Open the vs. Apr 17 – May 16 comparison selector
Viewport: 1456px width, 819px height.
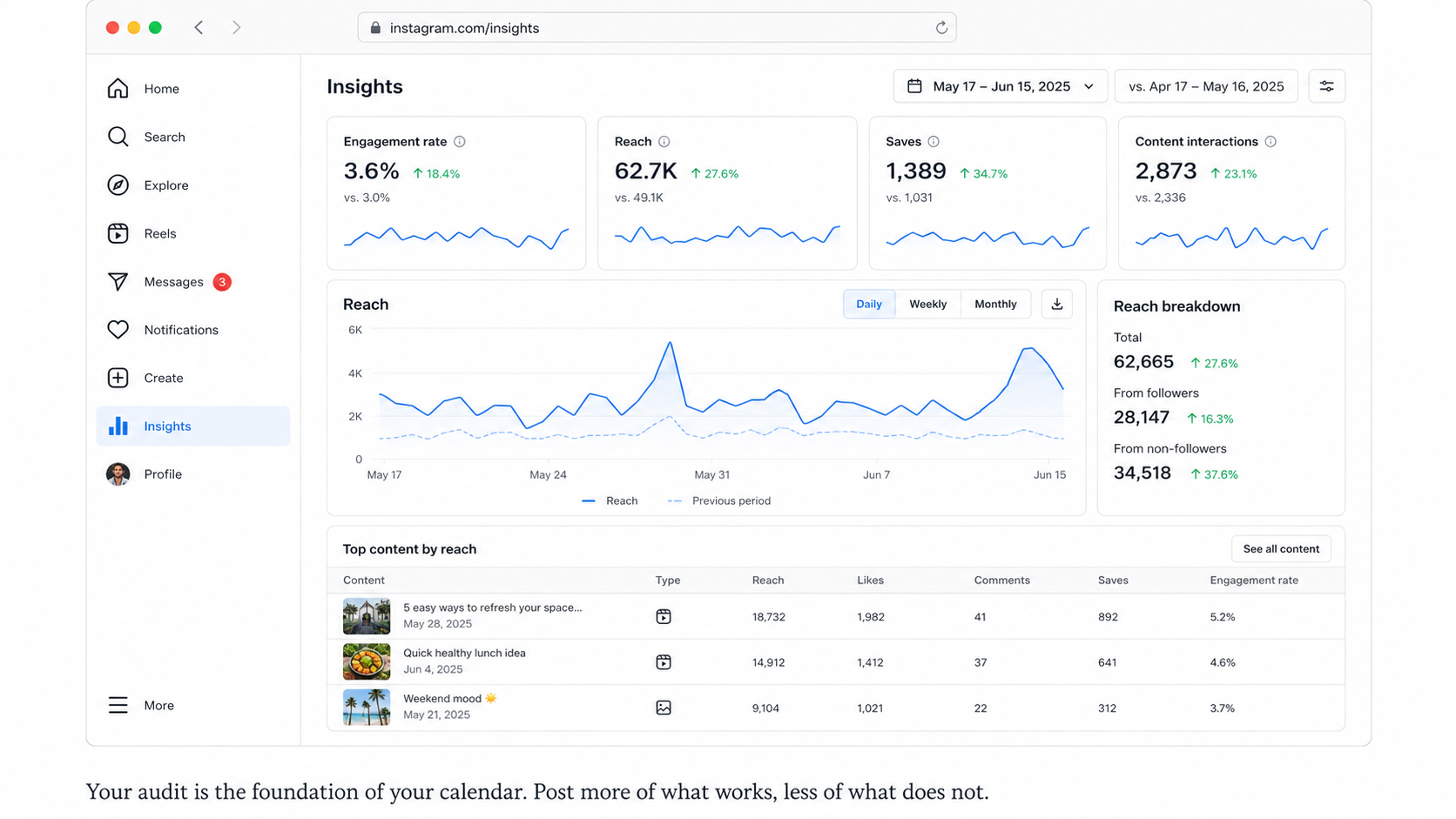pos(1206,86)
